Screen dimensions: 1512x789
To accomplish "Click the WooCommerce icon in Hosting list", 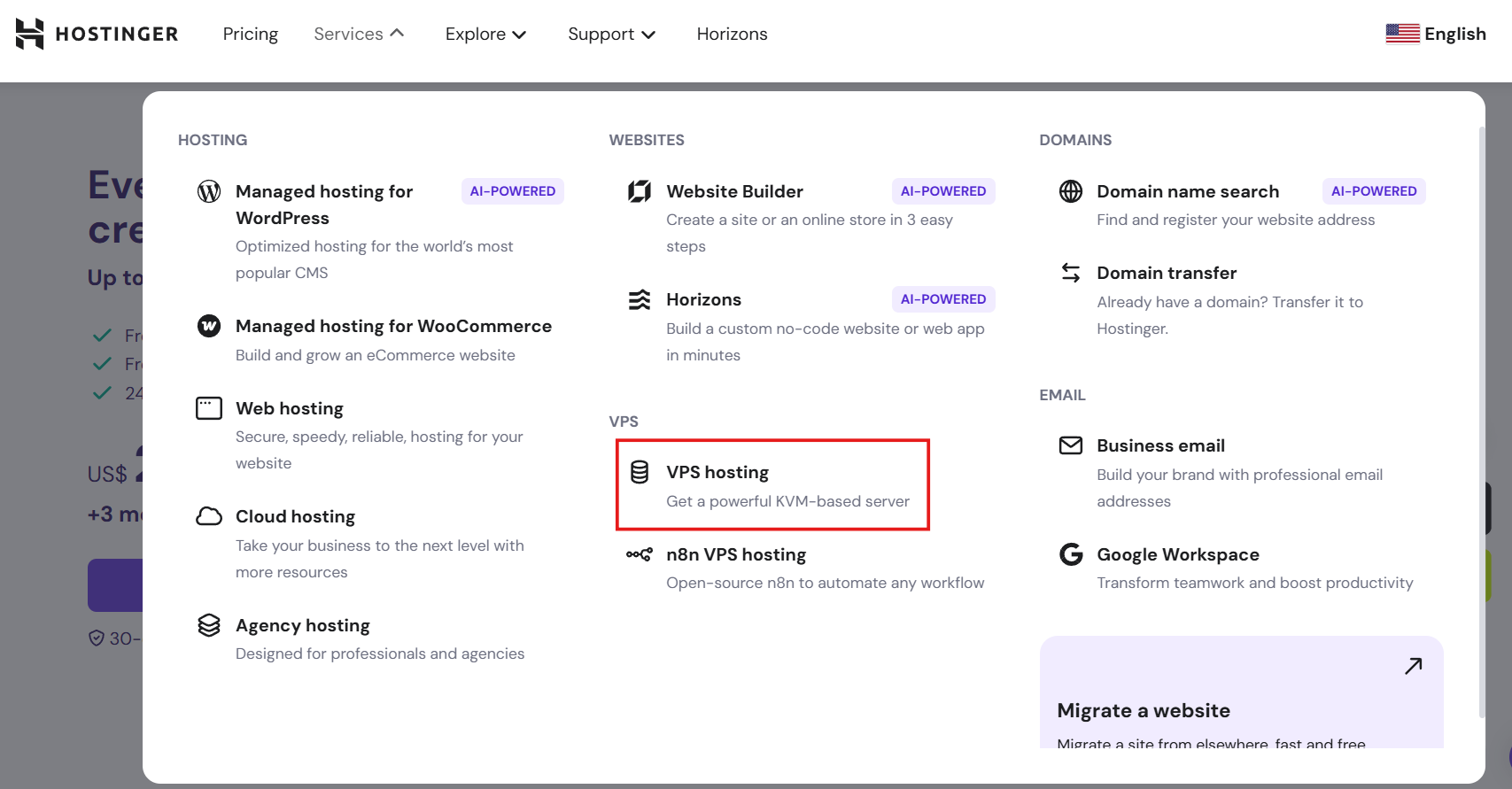I will [x=209, y=326].
